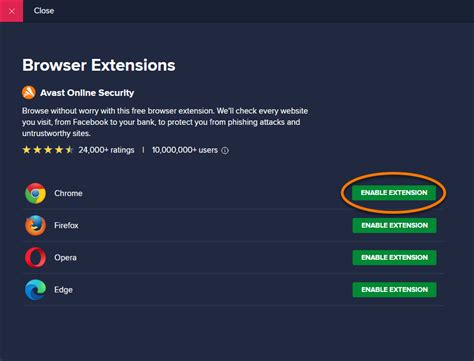474x361 pixels.
Task: Click the Edge browser icon
Action: tap(35, 290)
